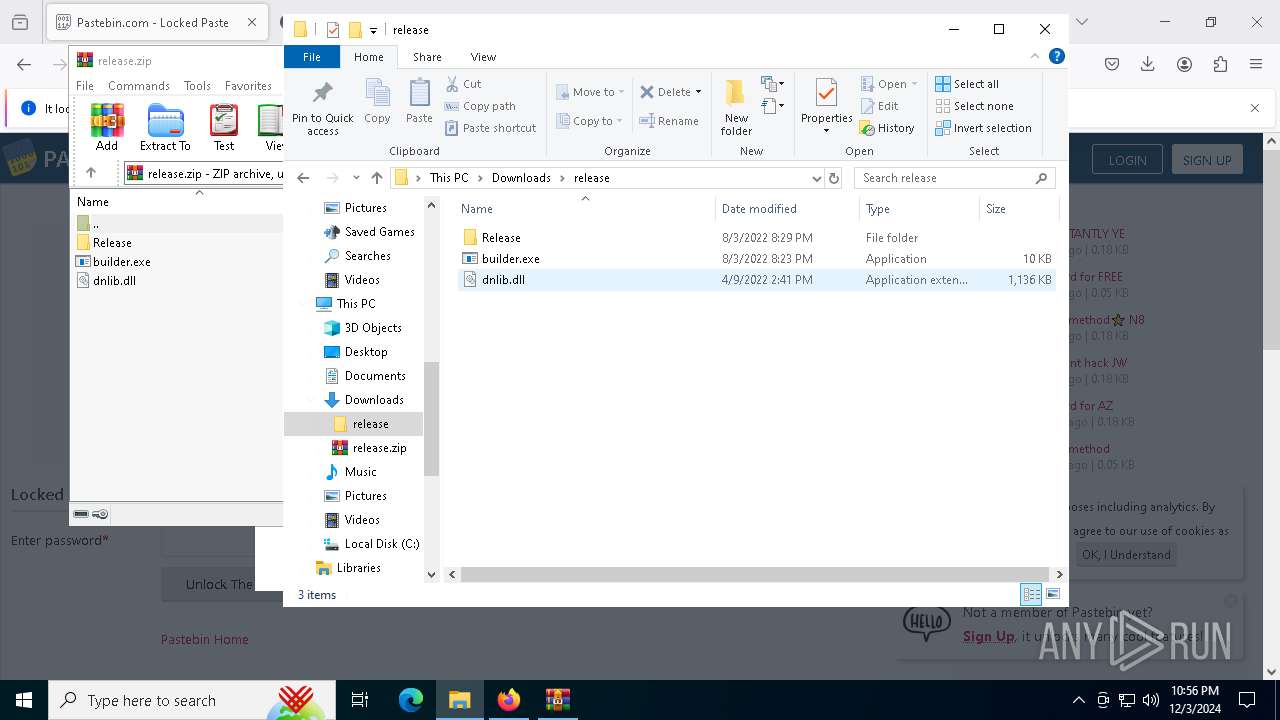Open WinRAR Commands menu
This screenshot has width=1280, height=720.
pos(139,86)
